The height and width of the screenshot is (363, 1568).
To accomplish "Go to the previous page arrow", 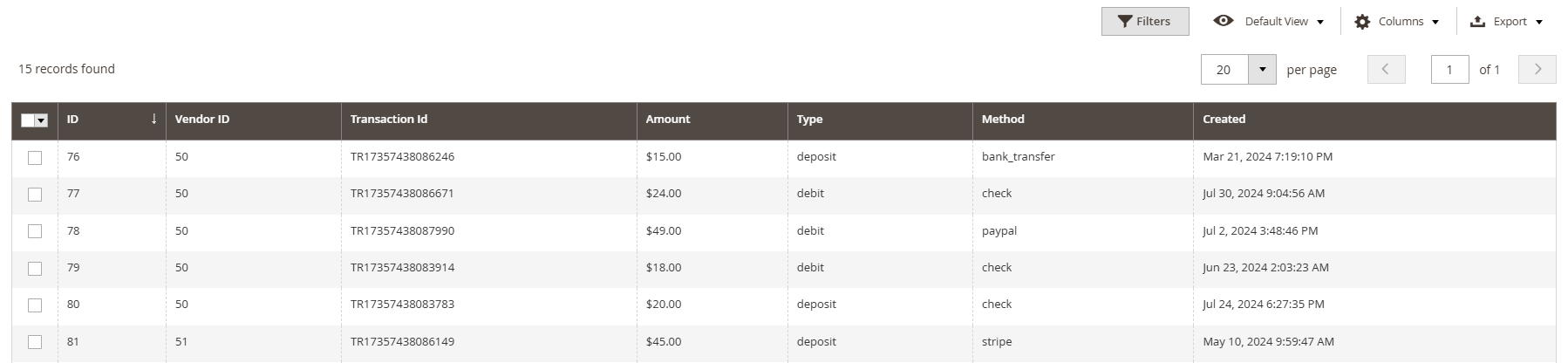I will (1386, 69).
